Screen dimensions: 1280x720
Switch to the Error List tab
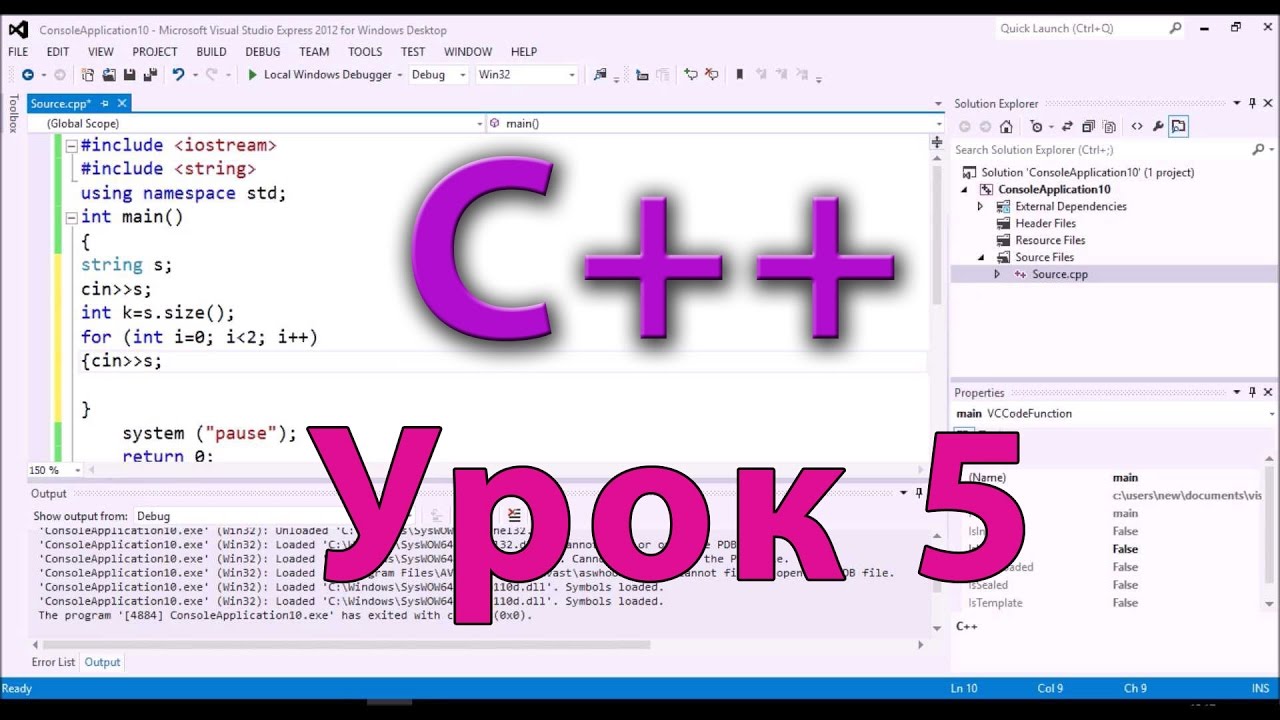click(53, 662)
